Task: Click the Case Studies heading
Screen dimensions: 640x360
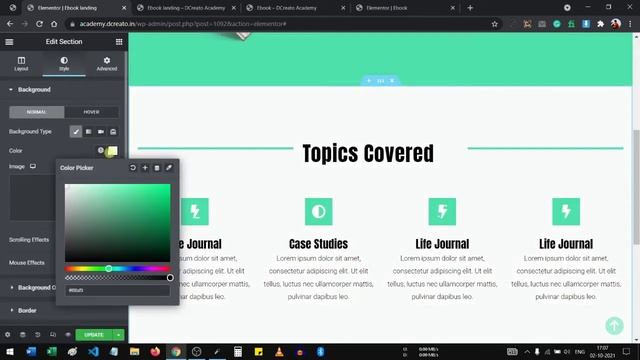Action: pos(318,244)
